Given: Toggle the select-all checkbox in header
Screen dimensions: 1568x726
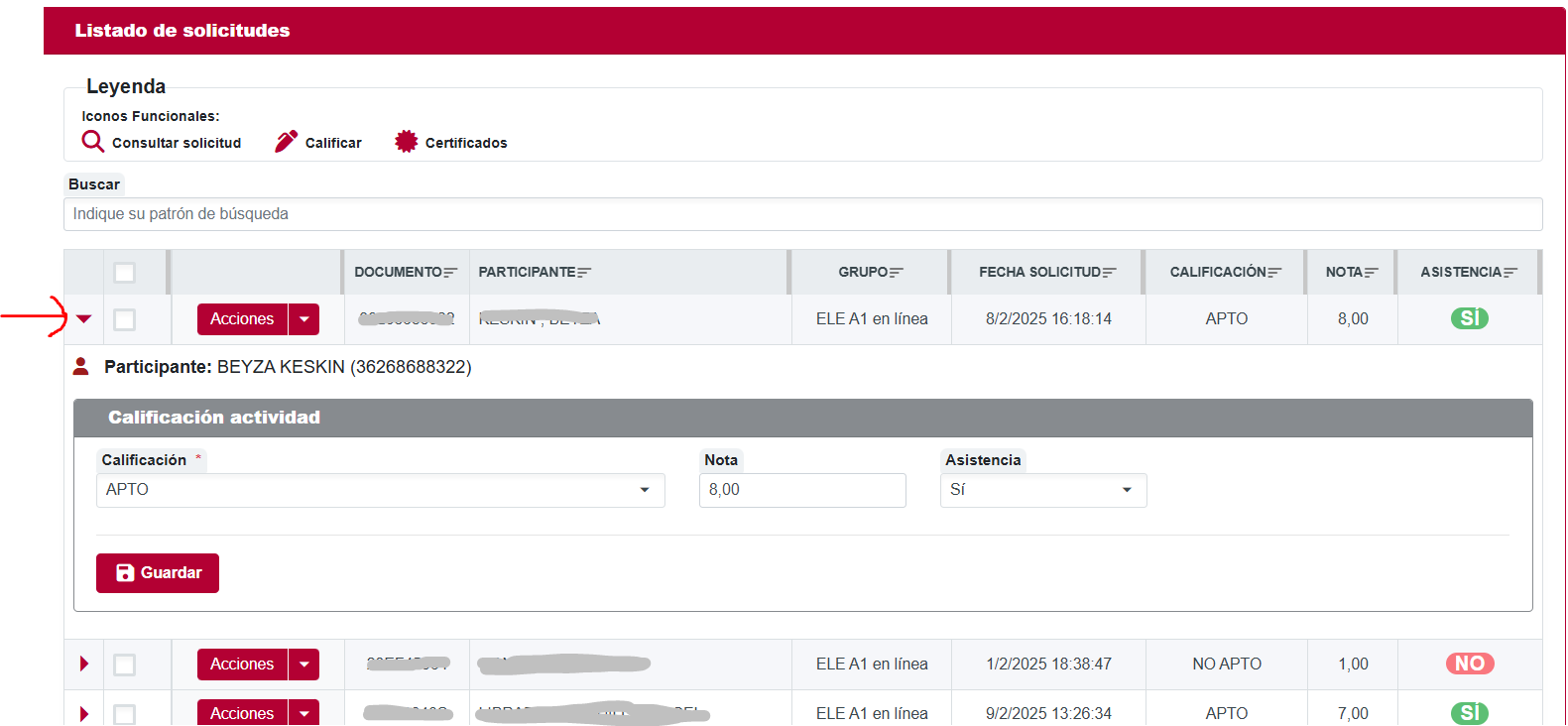Looking at the screenshot, I should tap(124, 273).
